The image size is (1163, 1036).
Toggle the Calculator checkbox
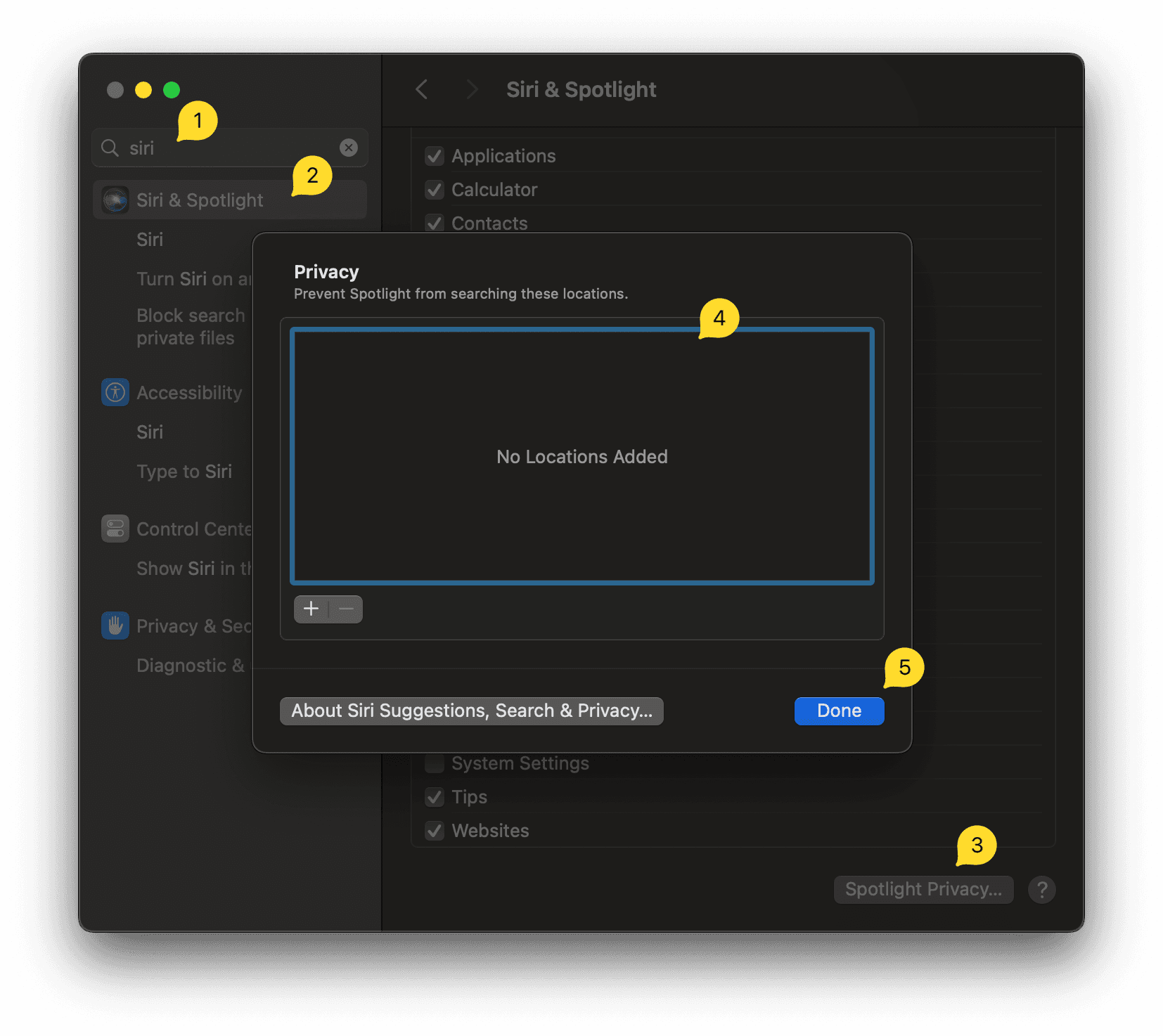coord(435,190)
